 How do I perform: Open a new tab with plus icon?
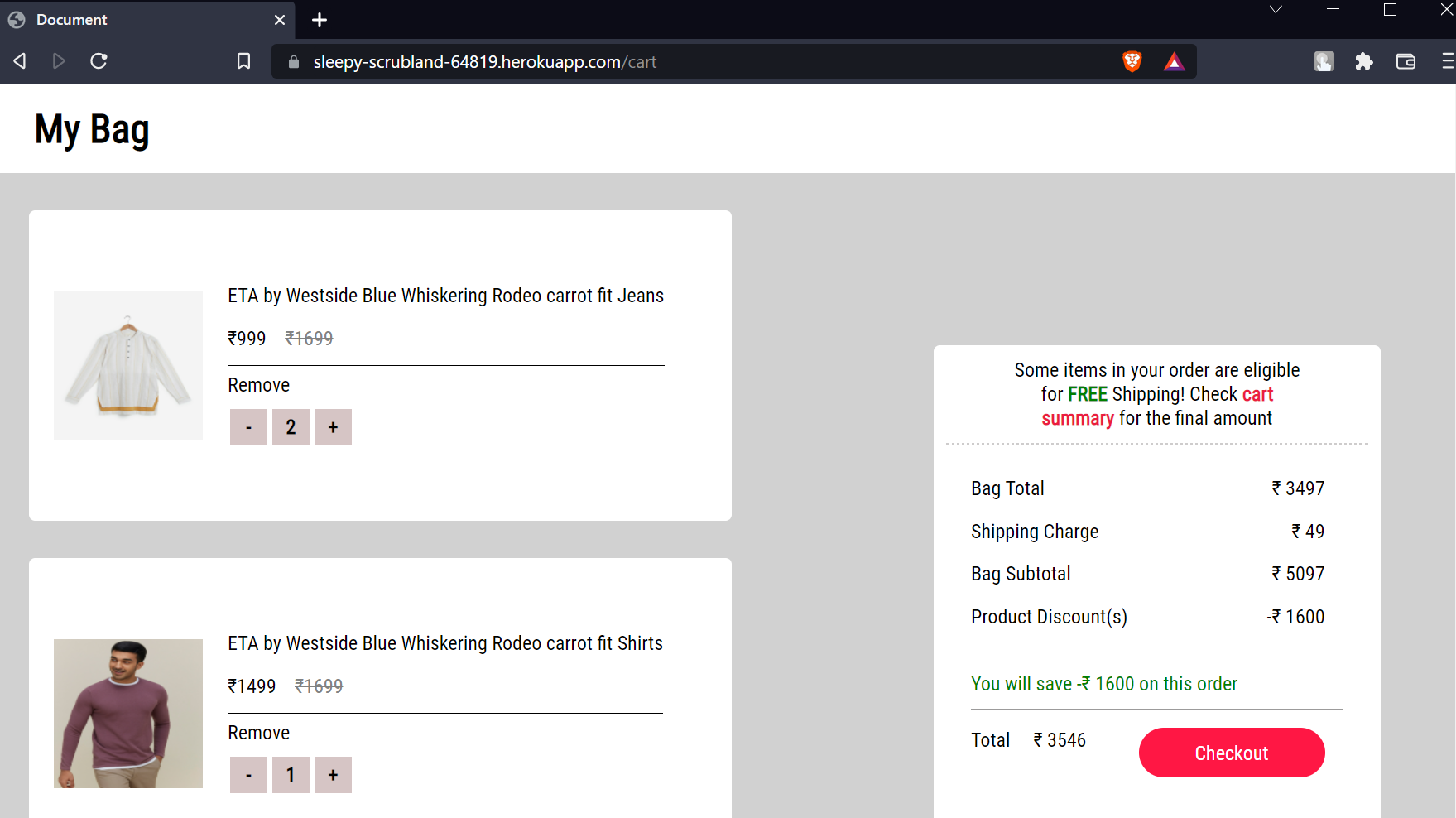point(320,20)
